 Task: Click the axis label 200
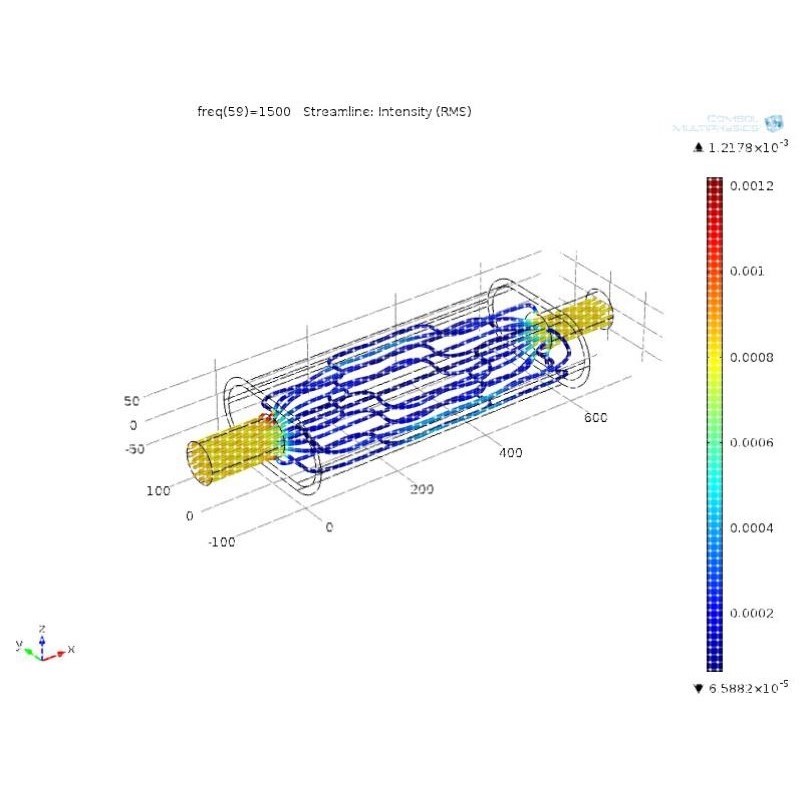coord(422,490)
